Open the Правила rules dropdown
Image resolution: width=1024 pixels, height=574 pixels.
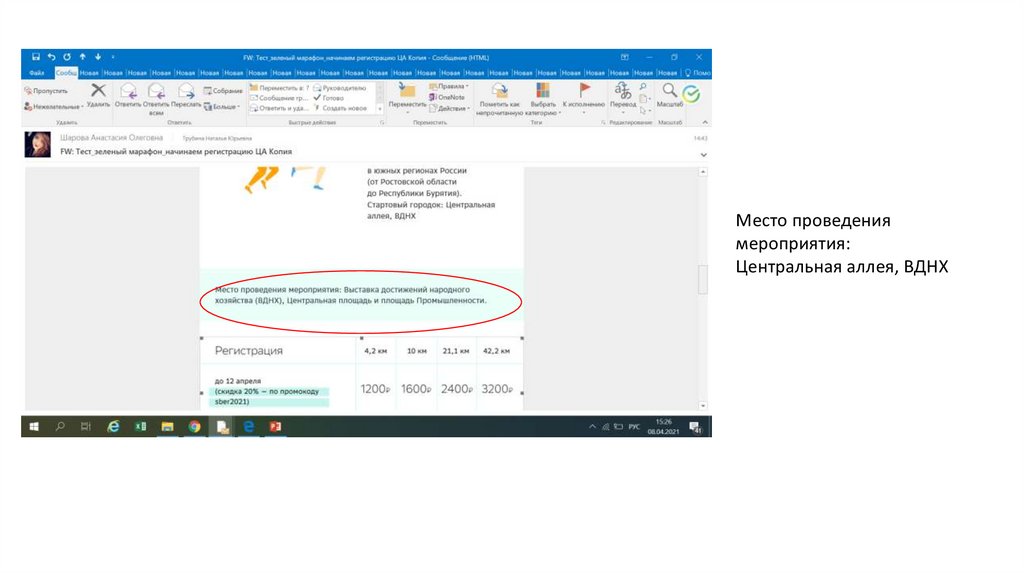[x=449, y=86]
